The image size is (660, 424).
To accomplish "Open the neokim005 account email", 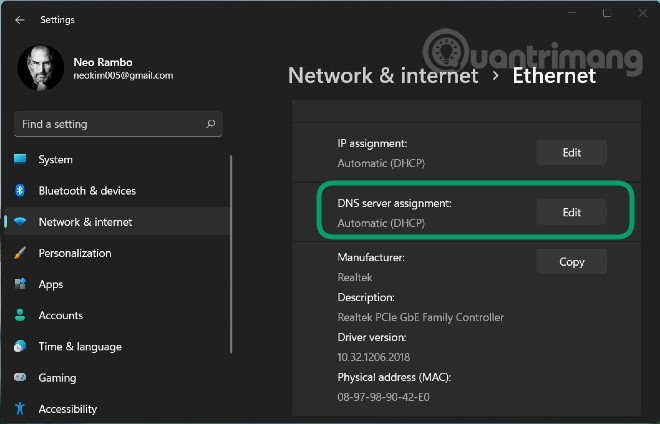I will coord(123,76).
